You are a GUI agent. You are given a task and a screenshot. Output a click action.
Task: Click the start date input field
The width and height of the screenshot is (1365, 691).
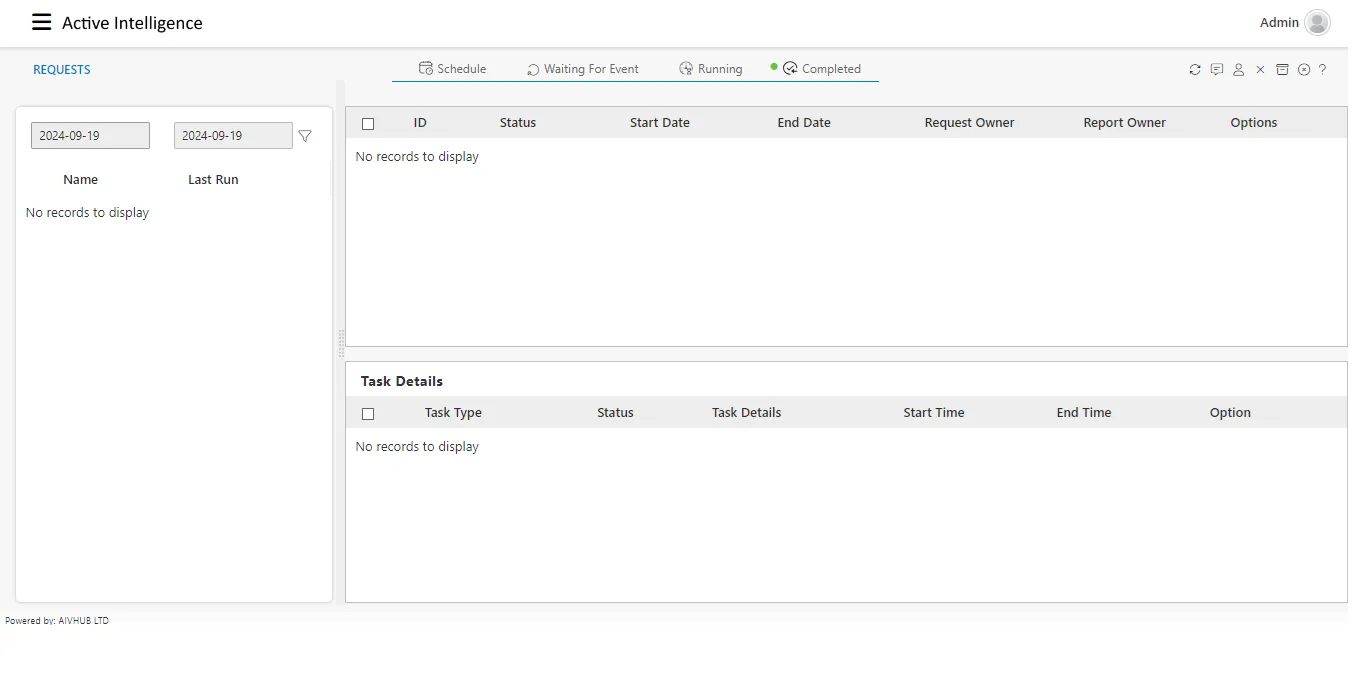(90, 136)
